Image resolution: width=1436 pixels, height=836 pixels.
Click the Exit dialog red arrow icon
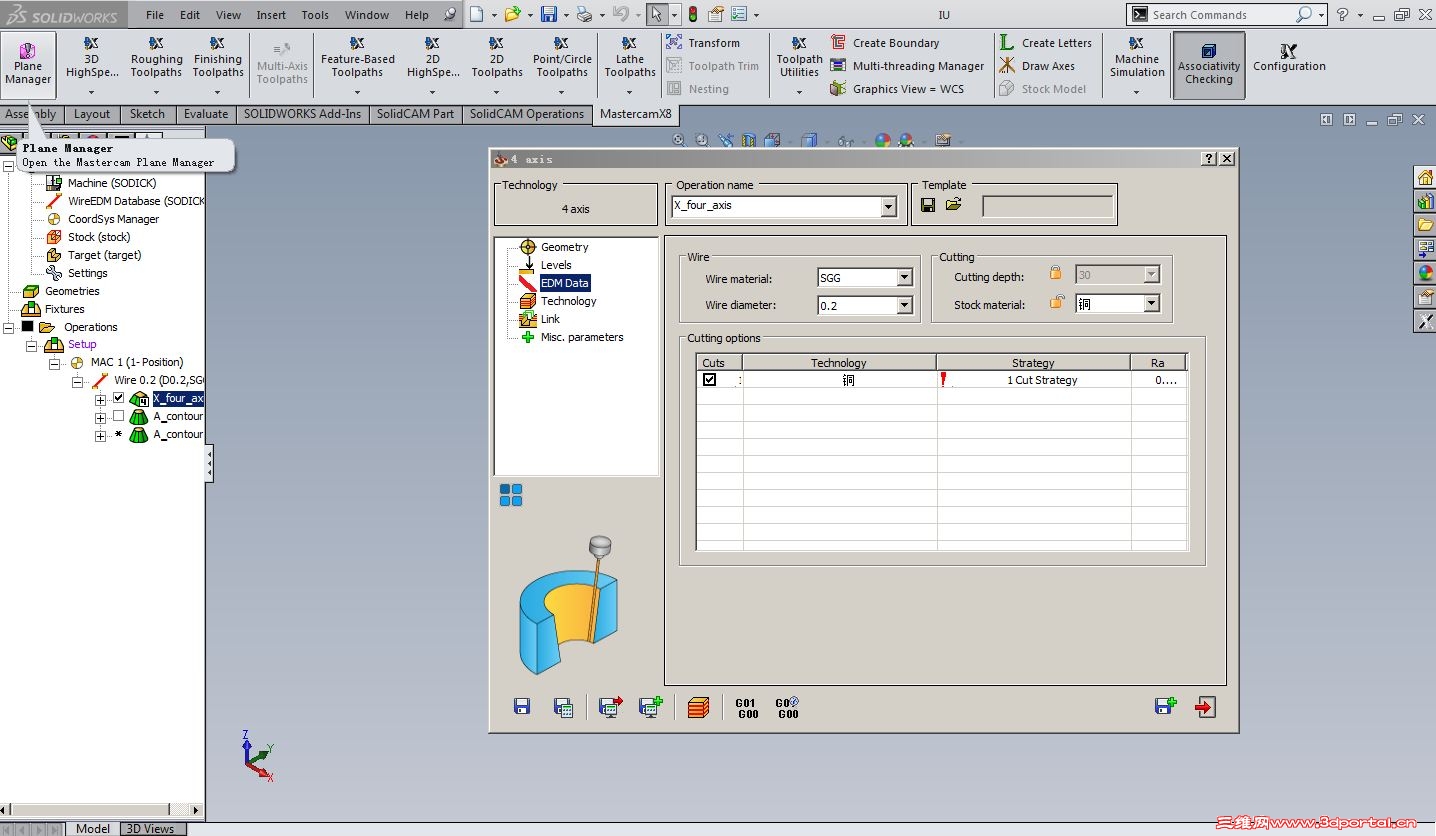(x=1205, y=707)
